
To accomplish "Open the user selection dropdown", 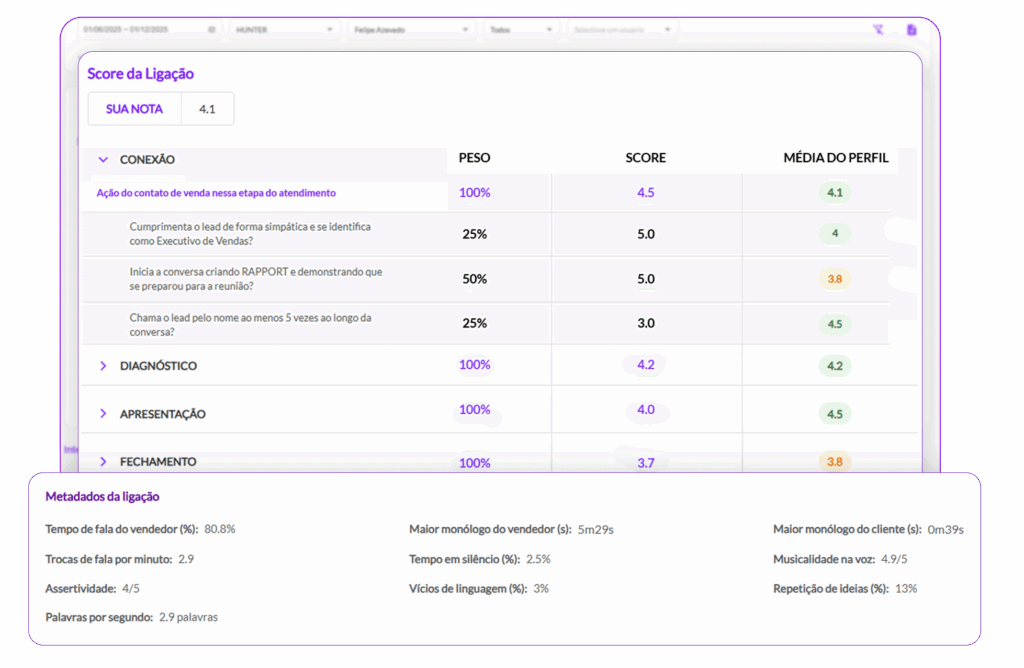I will coord(622,30).
